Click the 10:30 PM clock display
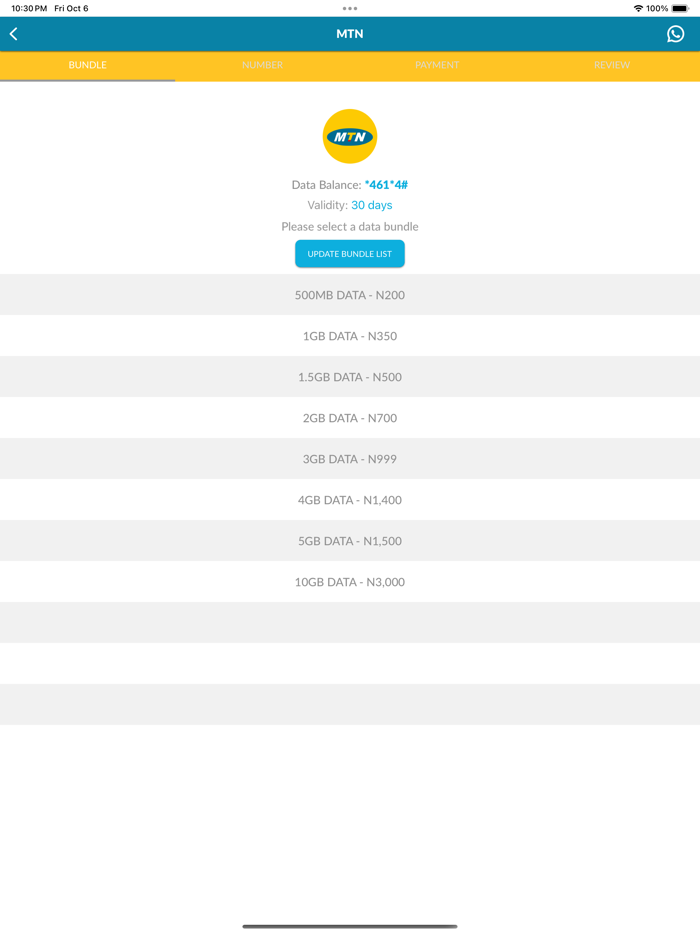Viewport: 700px width, 934px height. coord(24,7)
